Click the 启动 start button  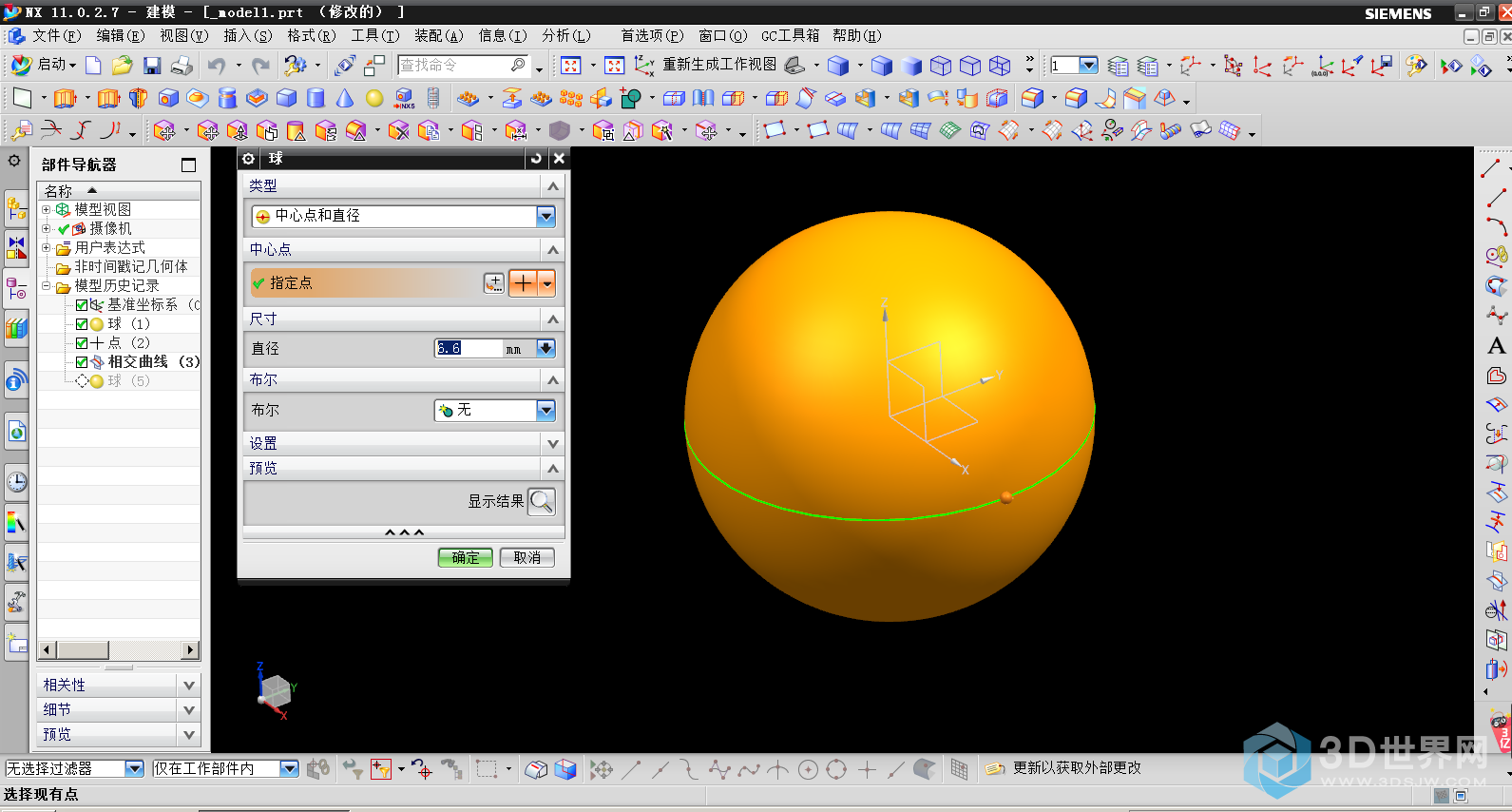[x=43, y=65]
